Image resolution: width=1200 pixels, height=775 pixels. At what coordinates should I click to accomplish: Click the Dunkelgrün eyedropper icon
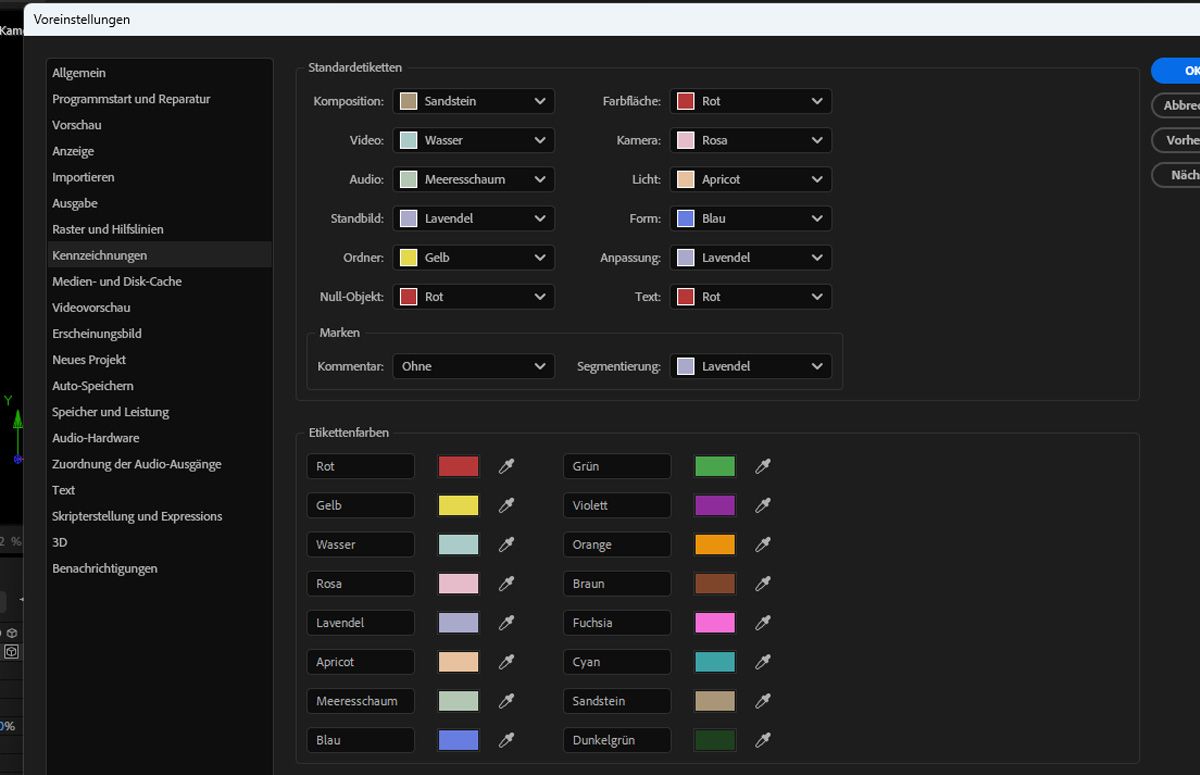[x=763, y=740]
